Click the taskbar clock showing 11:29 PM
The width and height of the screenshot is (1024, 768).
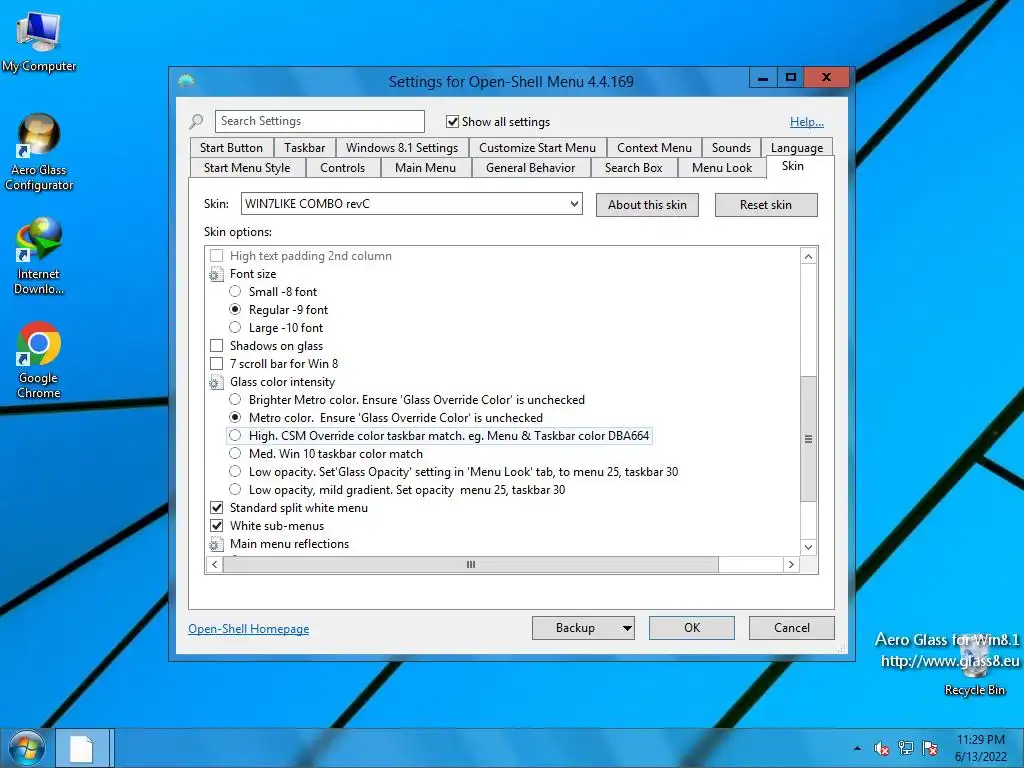pyautogui.click(x=981, y=748)
